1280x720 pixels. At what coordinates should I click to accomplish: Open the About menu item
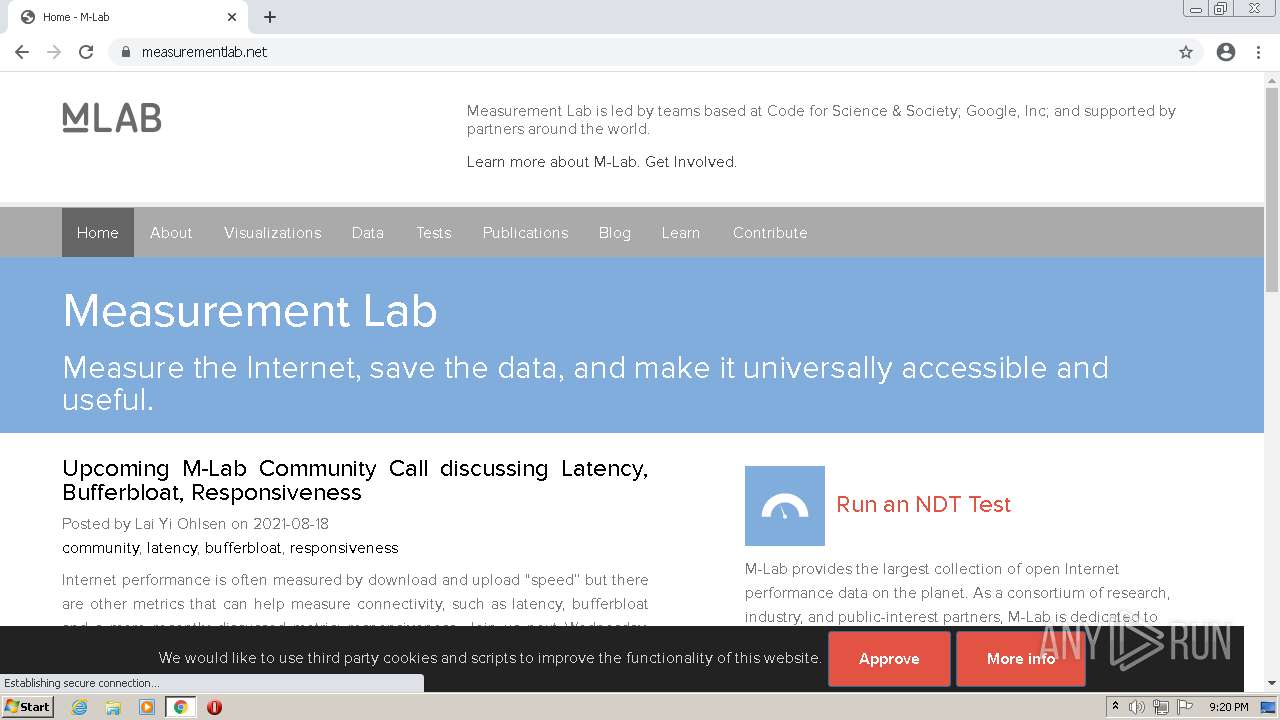[171, 232]
